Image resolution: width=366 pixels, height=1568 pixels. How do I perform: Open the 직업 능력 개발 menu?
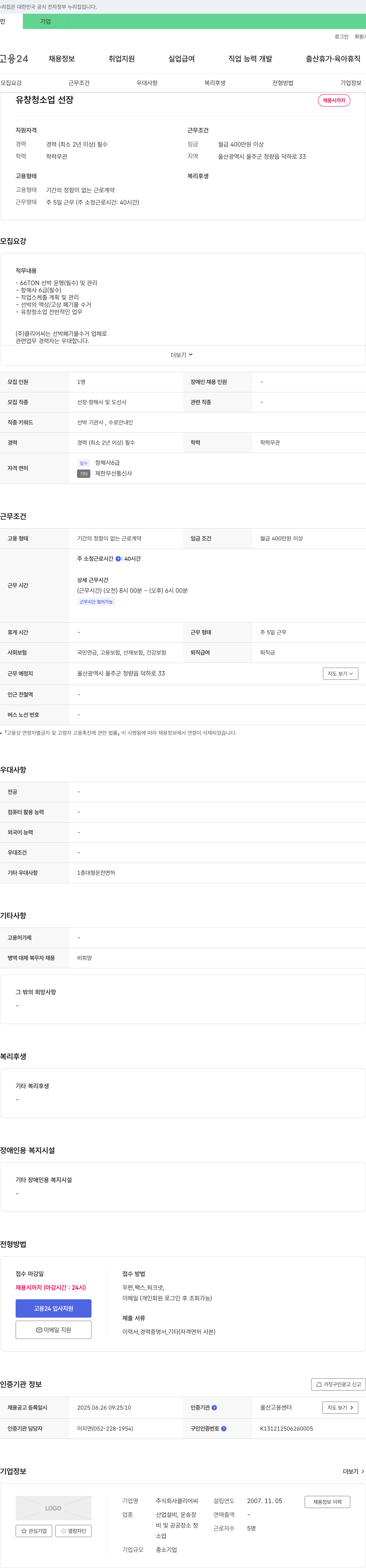[x=250, y=58]
